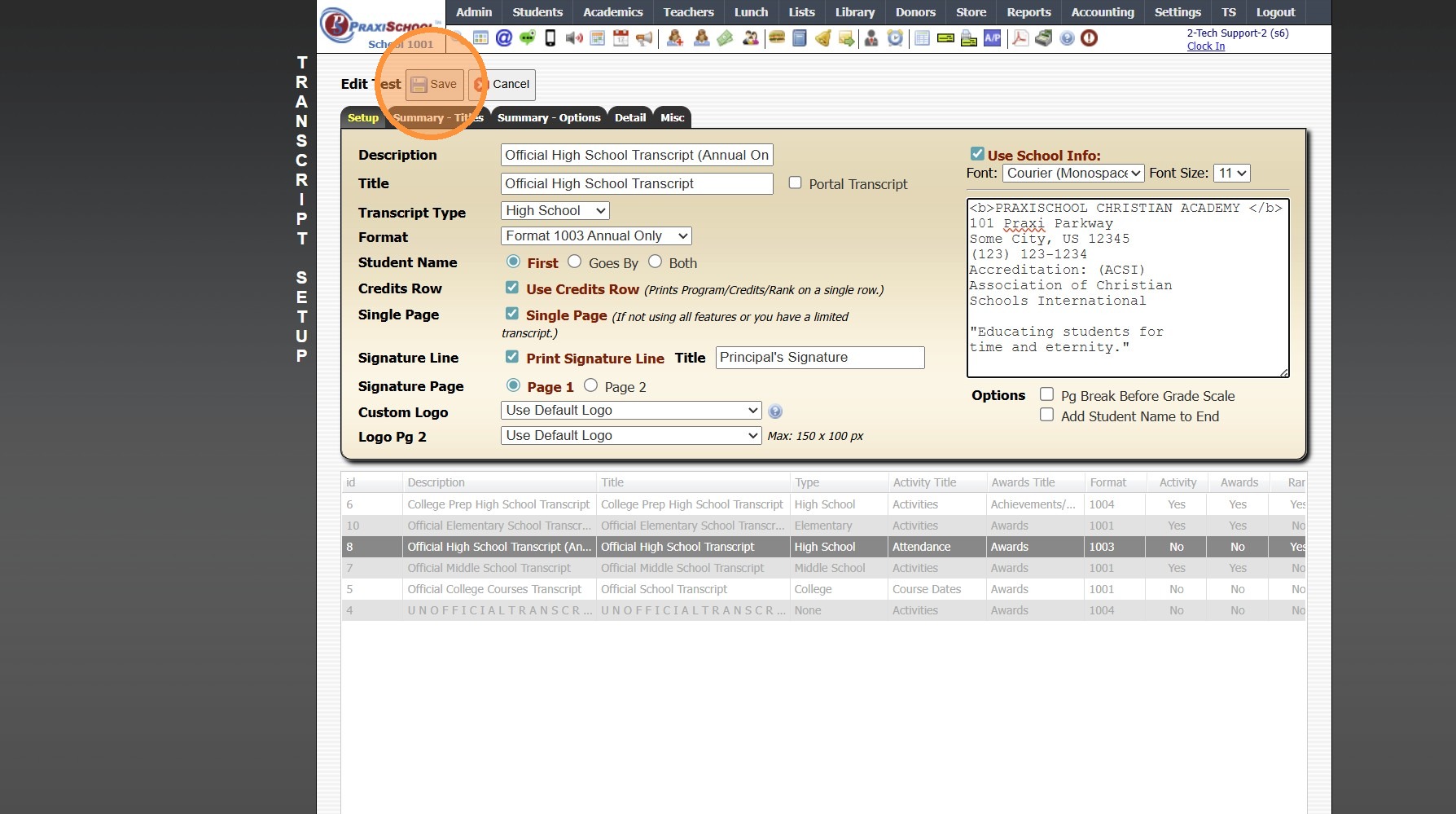
Task: Open the grid calendar toolbar icon
Action: pyautogui.click(x=480, y=38)
